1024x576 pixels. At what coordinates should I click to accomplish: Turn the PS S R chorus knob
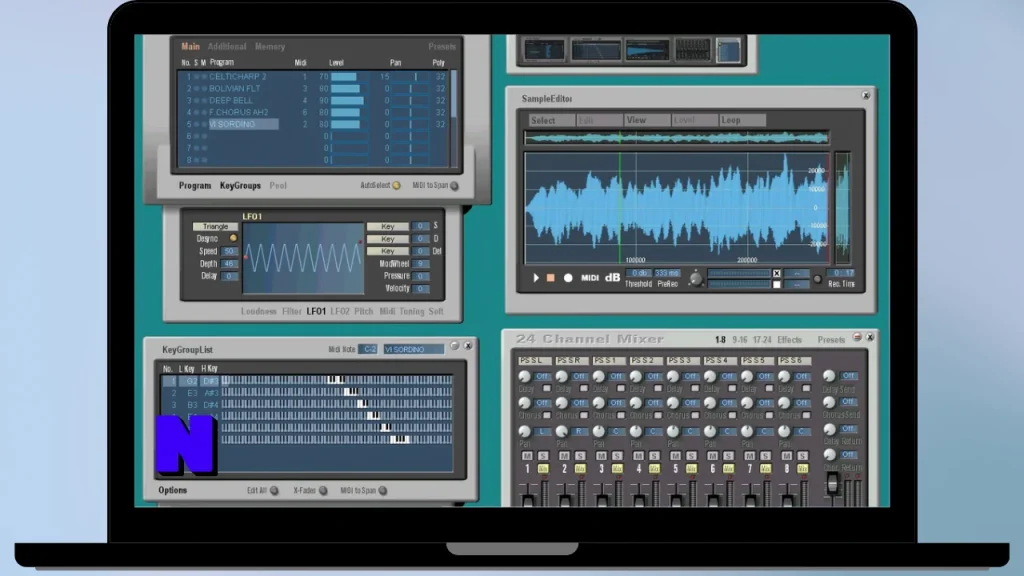click(562, 404)
